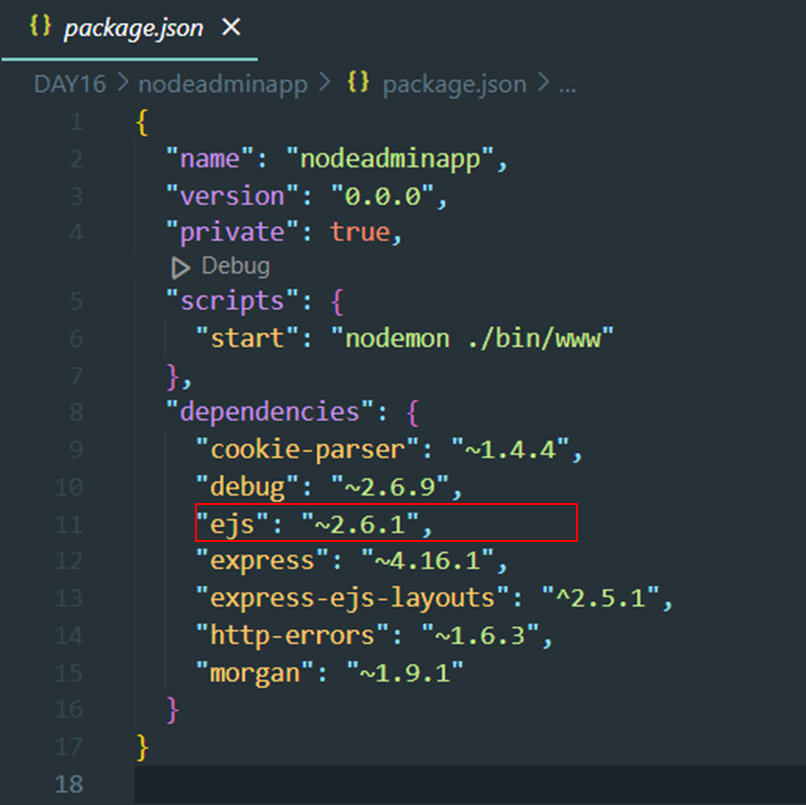
Task: Click the "debug" dependency name
Action: tap(247, 487)
